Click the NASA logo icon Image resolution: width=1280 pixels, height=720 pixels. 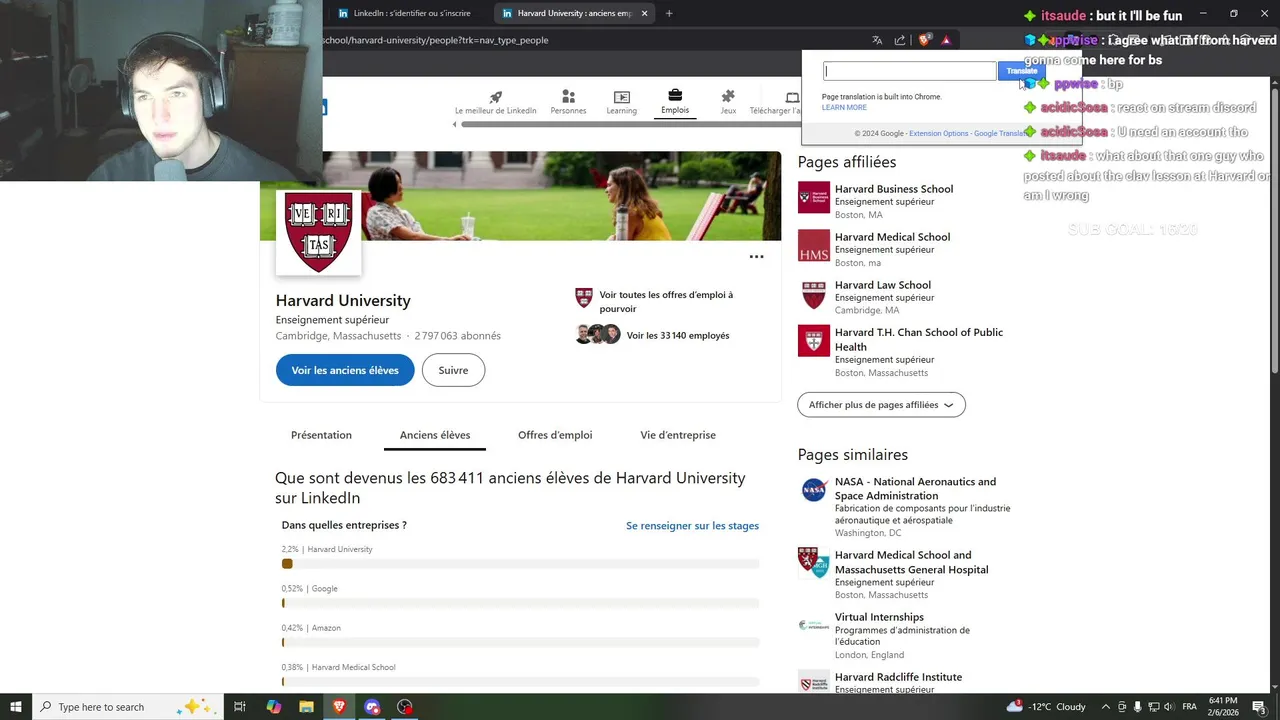pos(814,490)
